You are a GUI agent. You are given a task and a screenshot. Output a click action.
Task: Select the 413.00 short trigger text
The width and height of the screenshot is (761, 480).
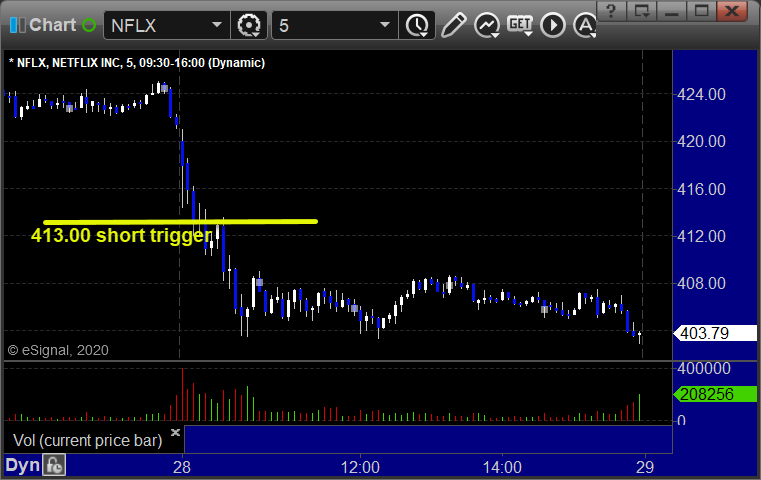point(121,235)
